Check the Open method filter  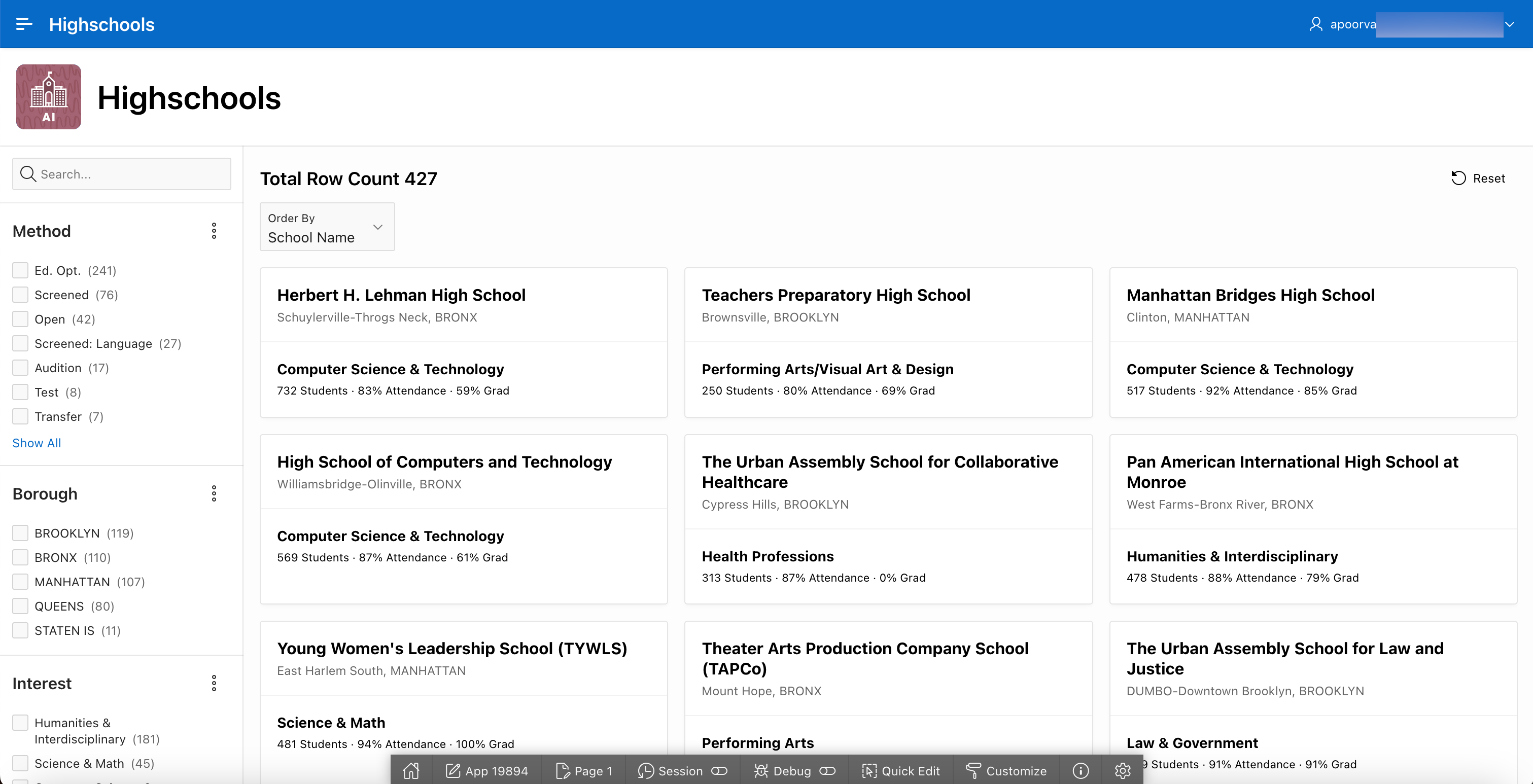coord(20,319)
